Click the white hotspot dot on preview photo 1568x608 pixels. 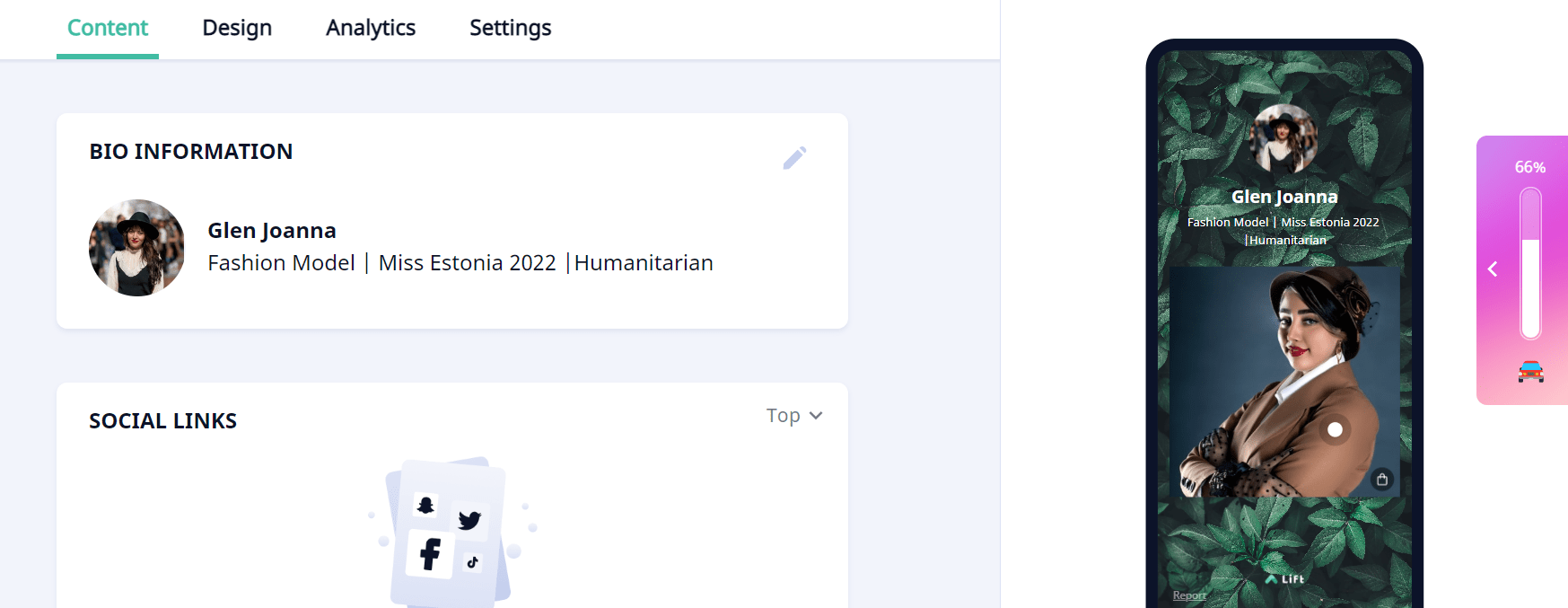(1335, 429)
